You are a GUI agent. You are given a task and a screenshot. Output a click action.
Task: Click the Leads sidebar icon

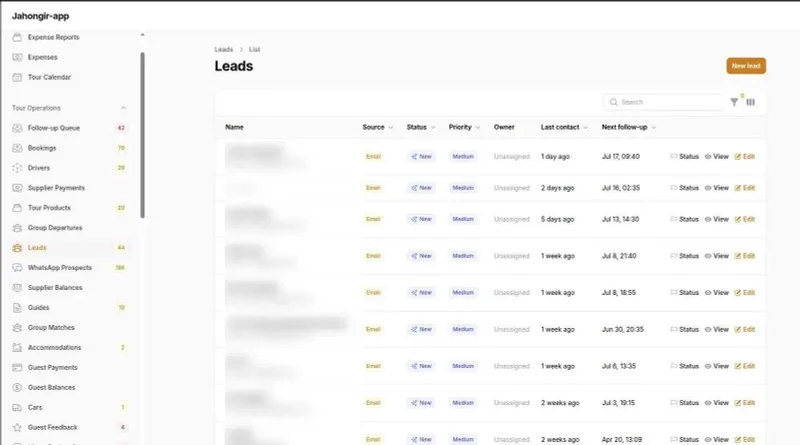(17, 248)
